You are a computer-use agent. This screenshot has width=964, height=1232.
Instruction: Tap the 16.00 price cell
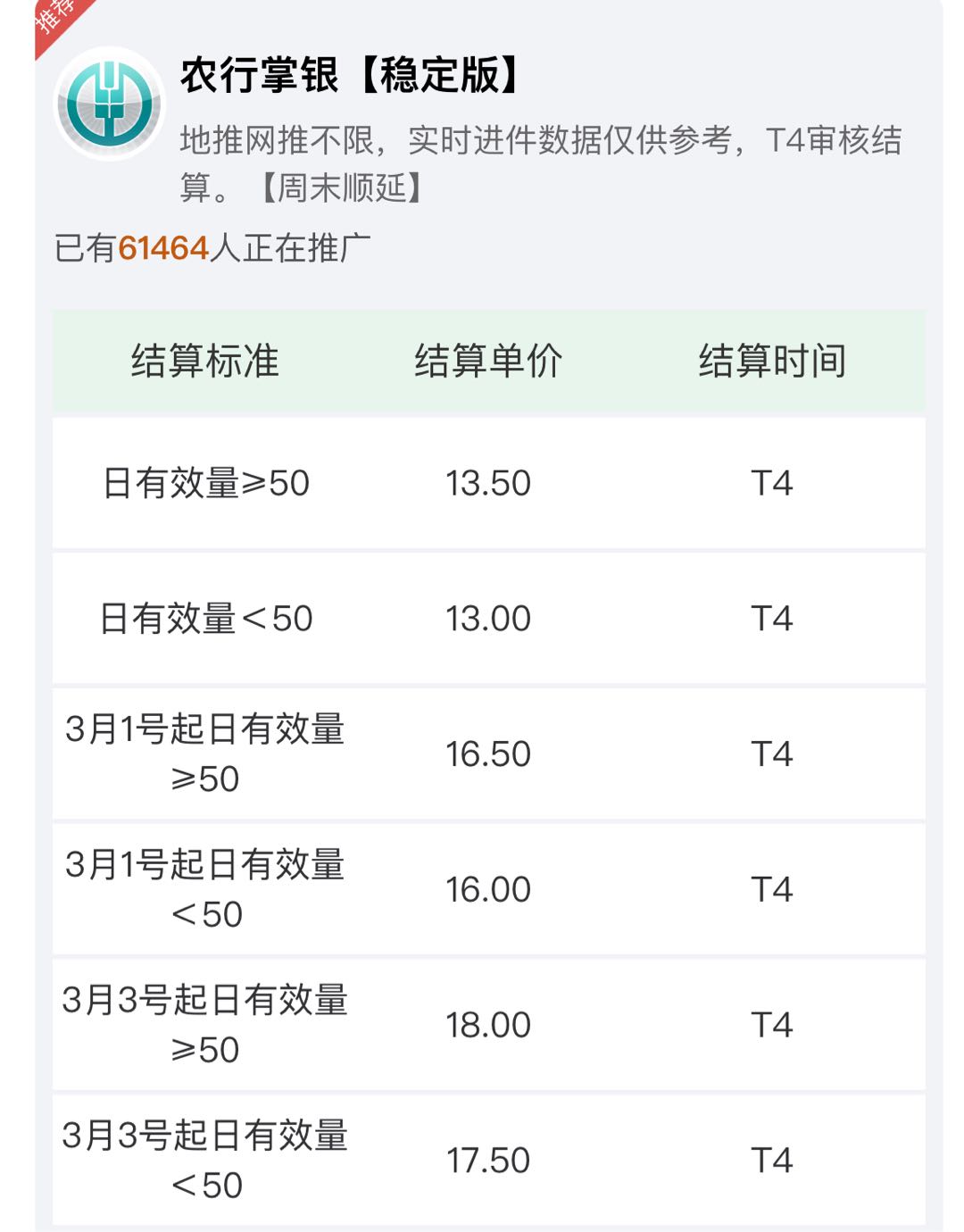pyautogui.click(x=488, y=890)
